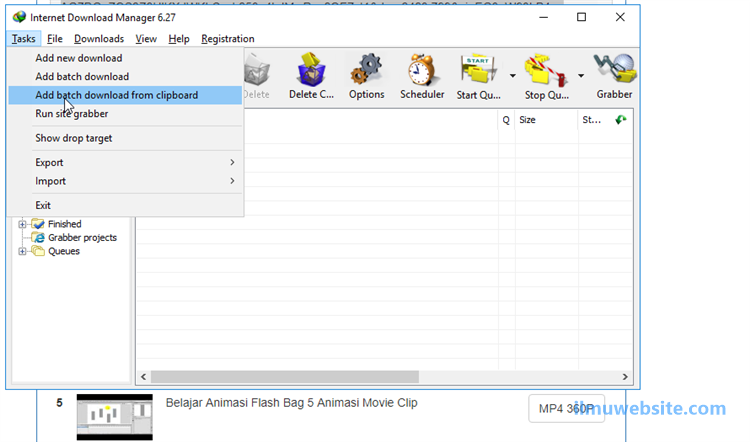750x442 pixels.
Task: Open the Scheduler clock icon
Action: click(422, 70)
